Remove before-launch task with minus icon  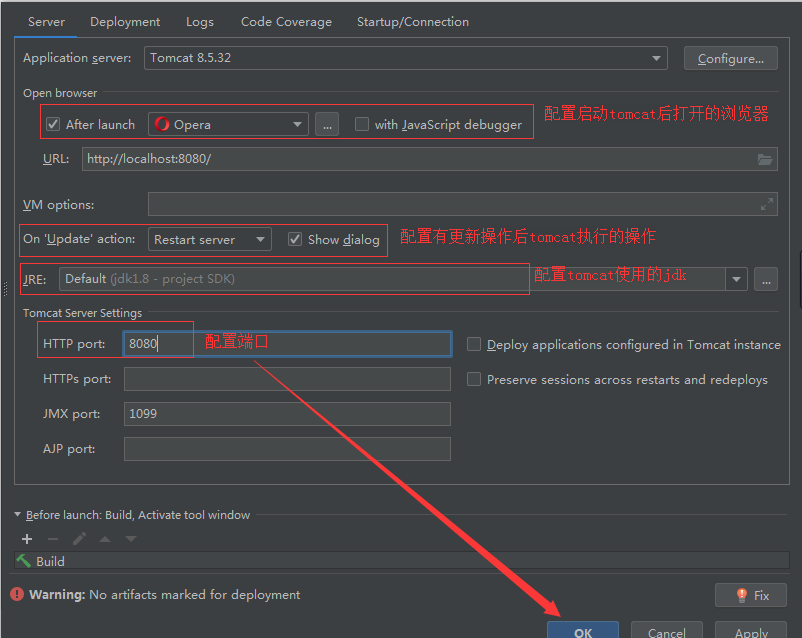tap(53, 539)
